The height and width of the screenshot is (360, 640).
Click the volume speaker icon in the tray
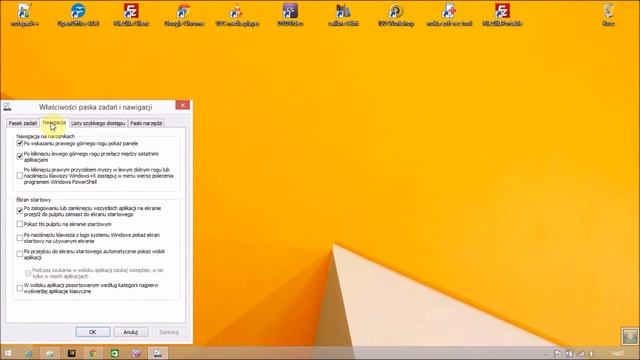point(591,354)
